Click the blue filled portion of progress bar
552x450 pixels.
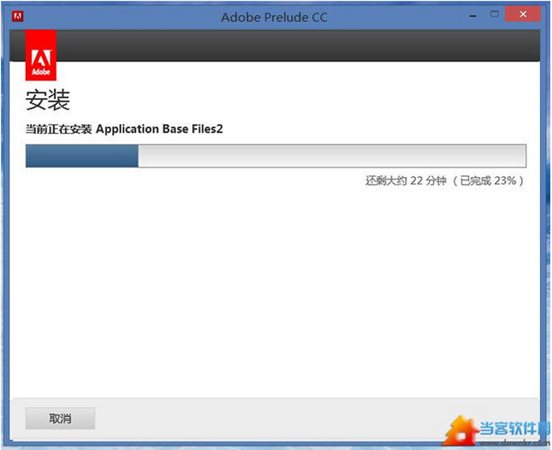82,156
